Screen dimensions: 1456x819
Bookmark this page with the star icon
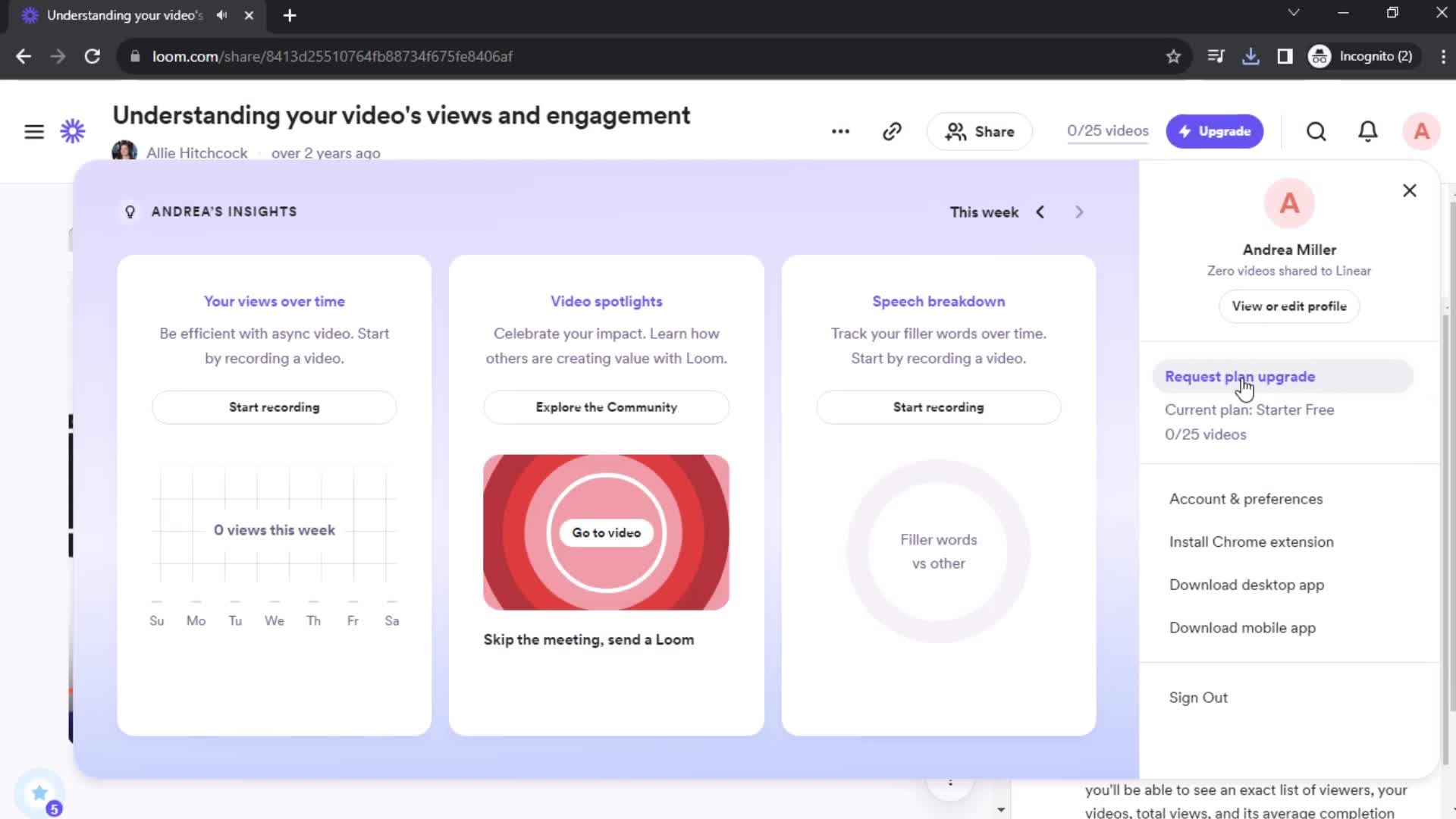click(x=1173, y=56)
